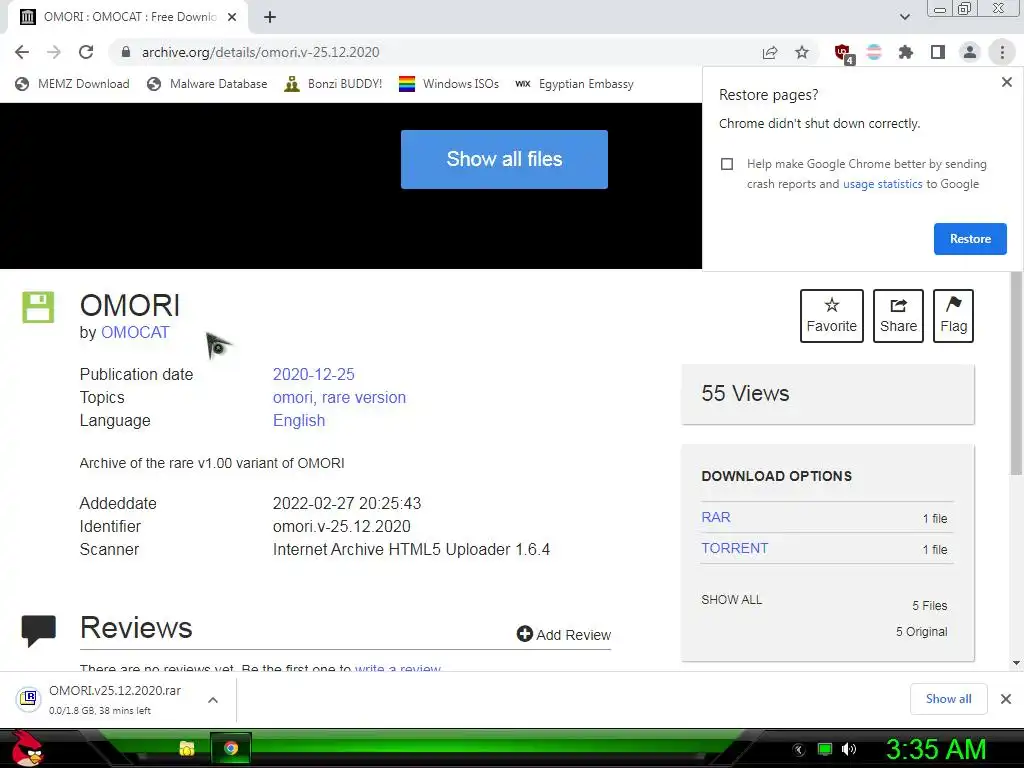The width and height of the screenshot is (1024, 768).
Task: Click the volume speaker tray icon
Action: tap(849, 749)
